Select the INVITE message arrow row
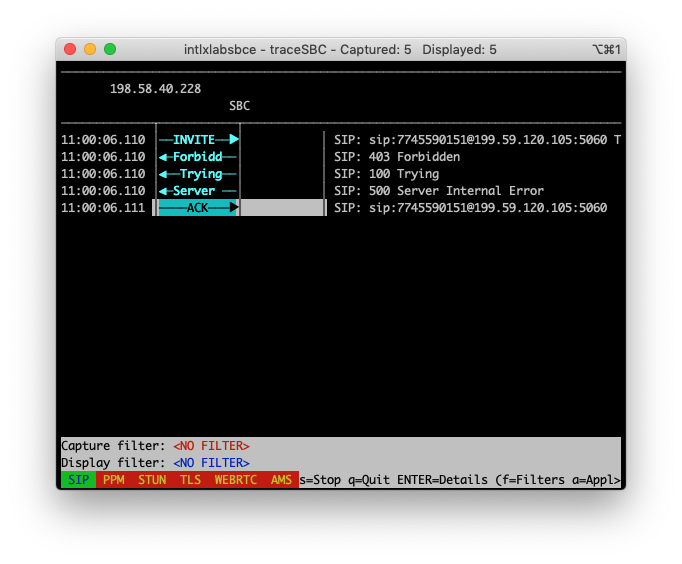Screen dimensions: 682x564 pyautogui.click(x=198, y=140)
